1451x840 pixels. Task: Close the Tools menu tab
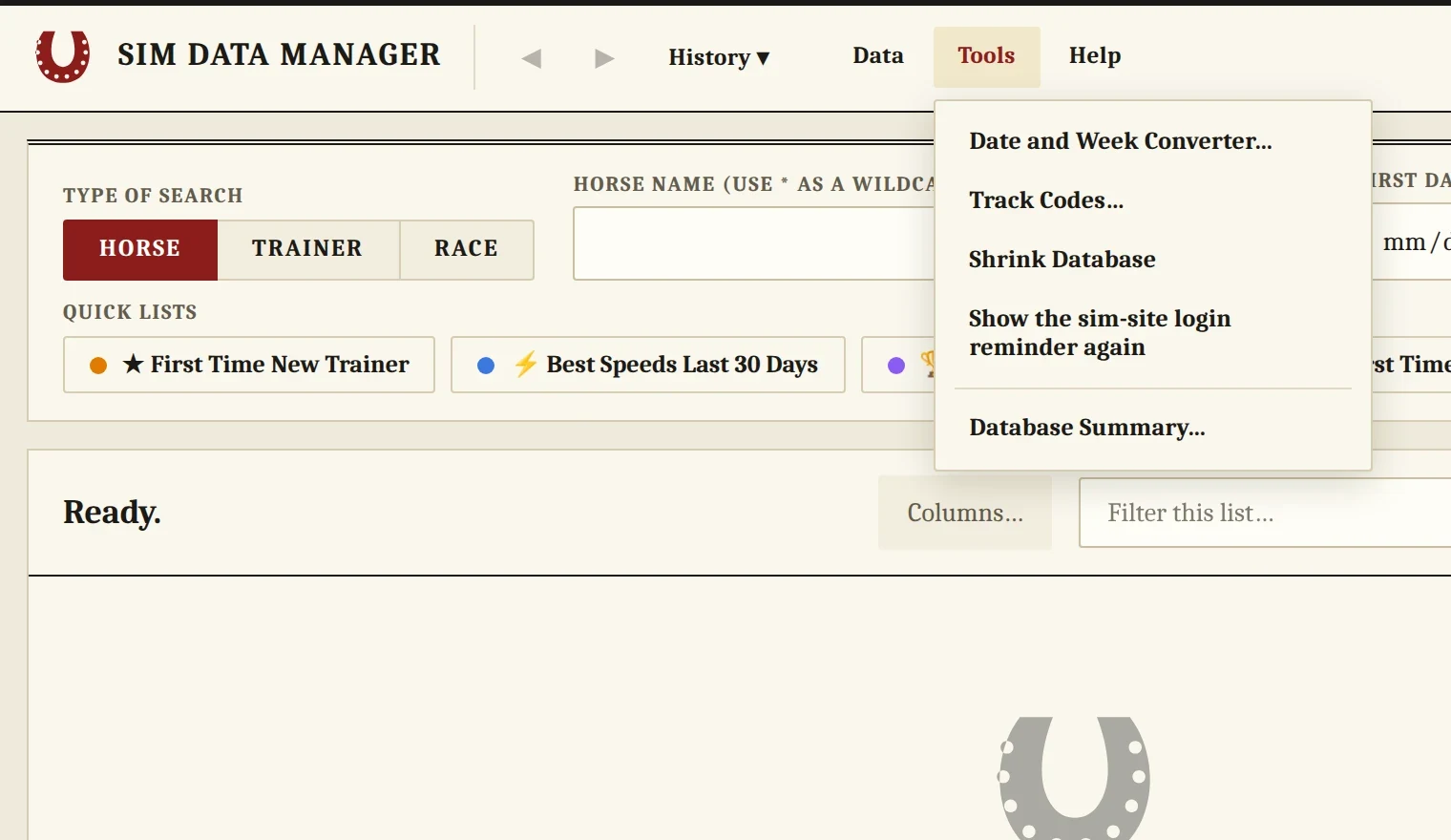coord(987,56)
